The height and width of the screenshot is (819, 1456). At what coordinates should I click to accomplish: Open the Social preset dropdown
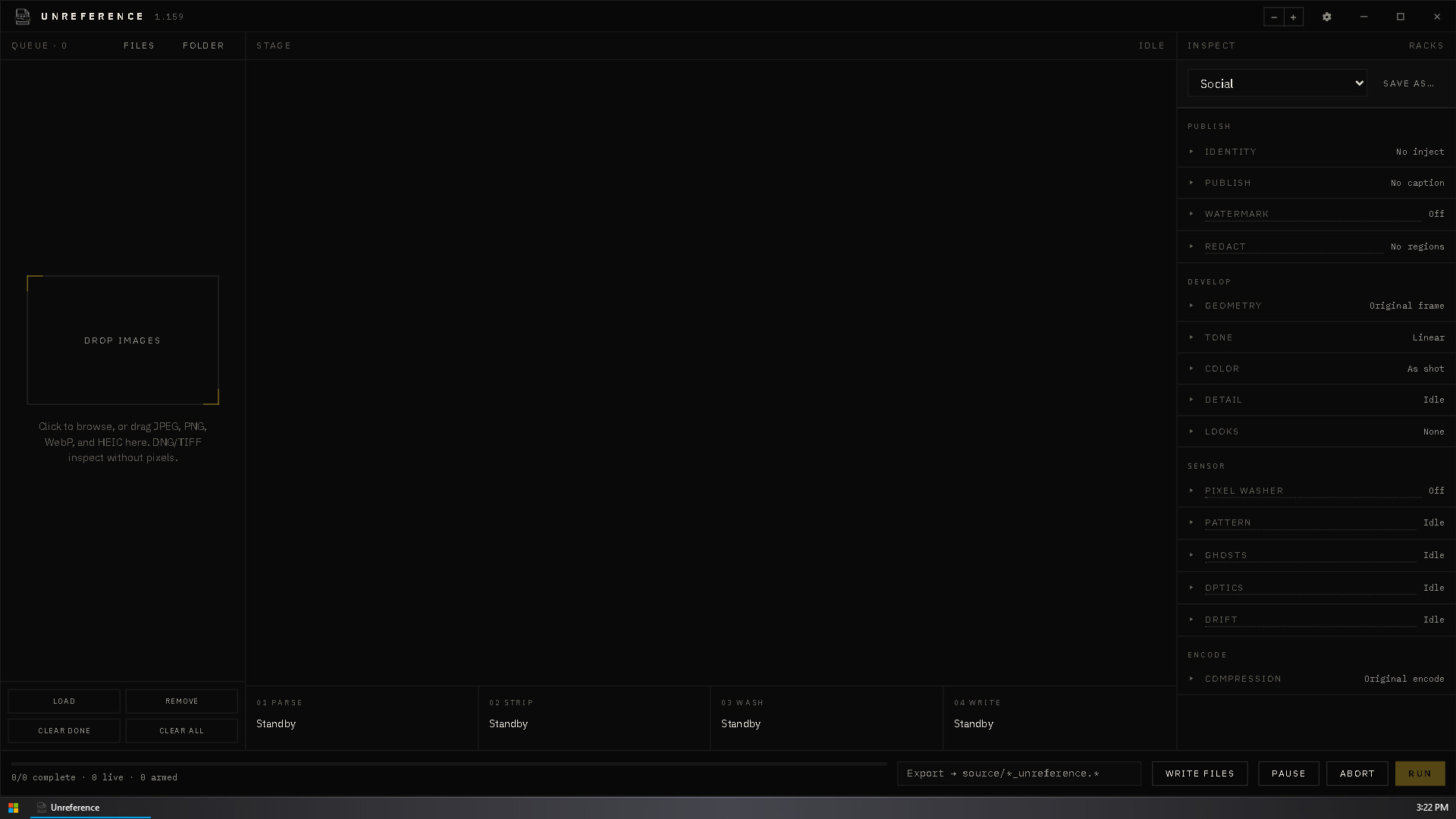[x=1277, y=83]
